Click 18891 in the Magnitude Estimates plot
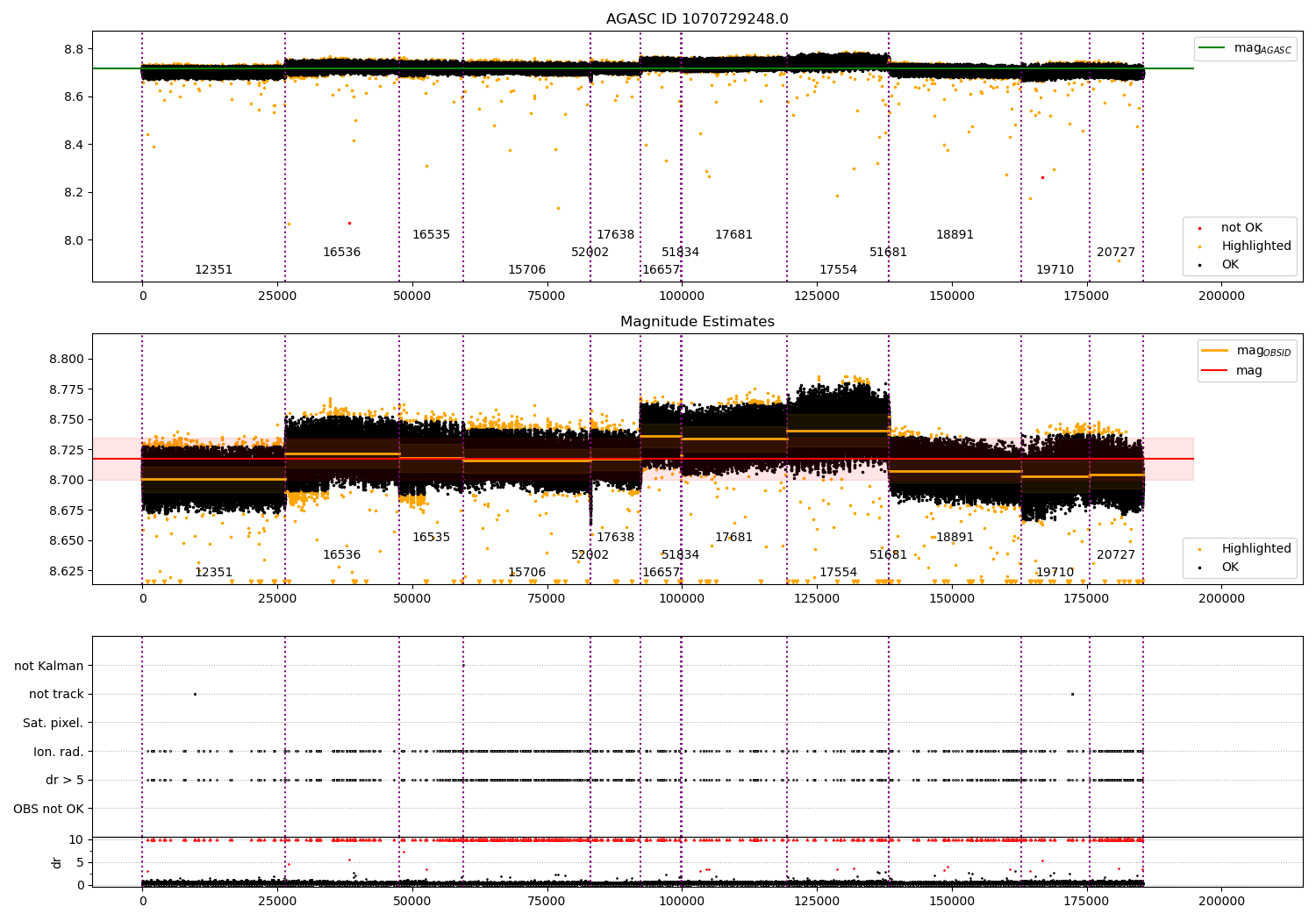The width and height of the screenshot is (1316, 921). 955,538
